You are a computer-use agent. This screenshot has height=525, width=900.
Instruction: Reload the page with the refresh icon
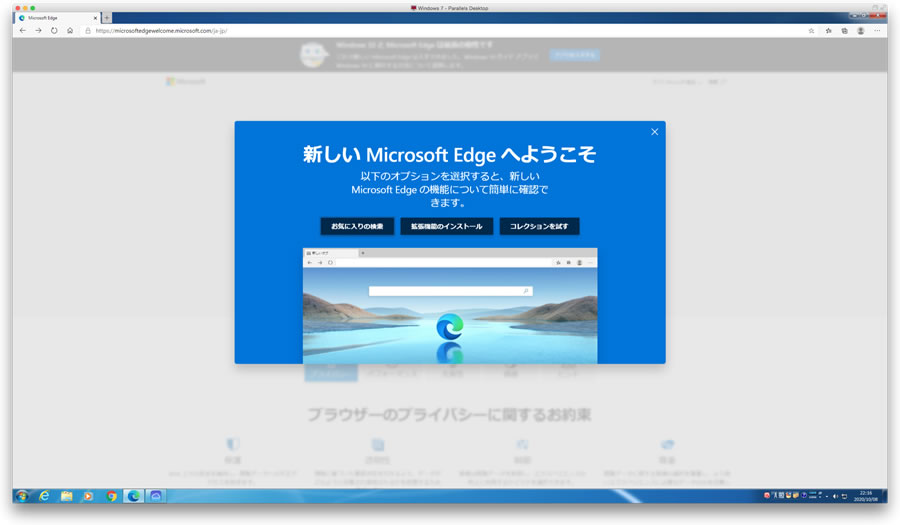[x=54, y=30]
